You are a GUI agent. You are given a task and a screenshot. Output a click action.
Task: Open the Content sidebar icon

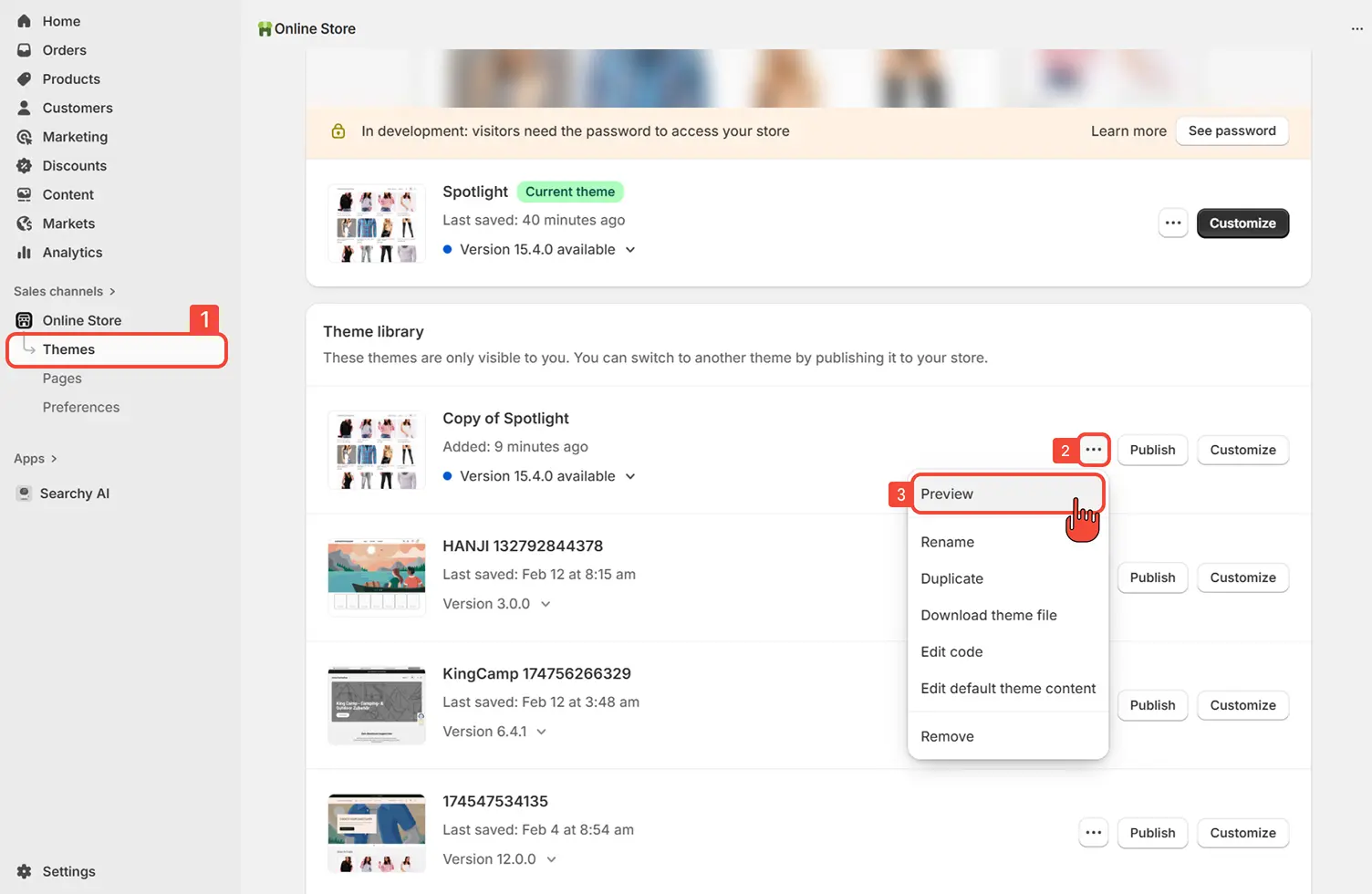point(25,194)
